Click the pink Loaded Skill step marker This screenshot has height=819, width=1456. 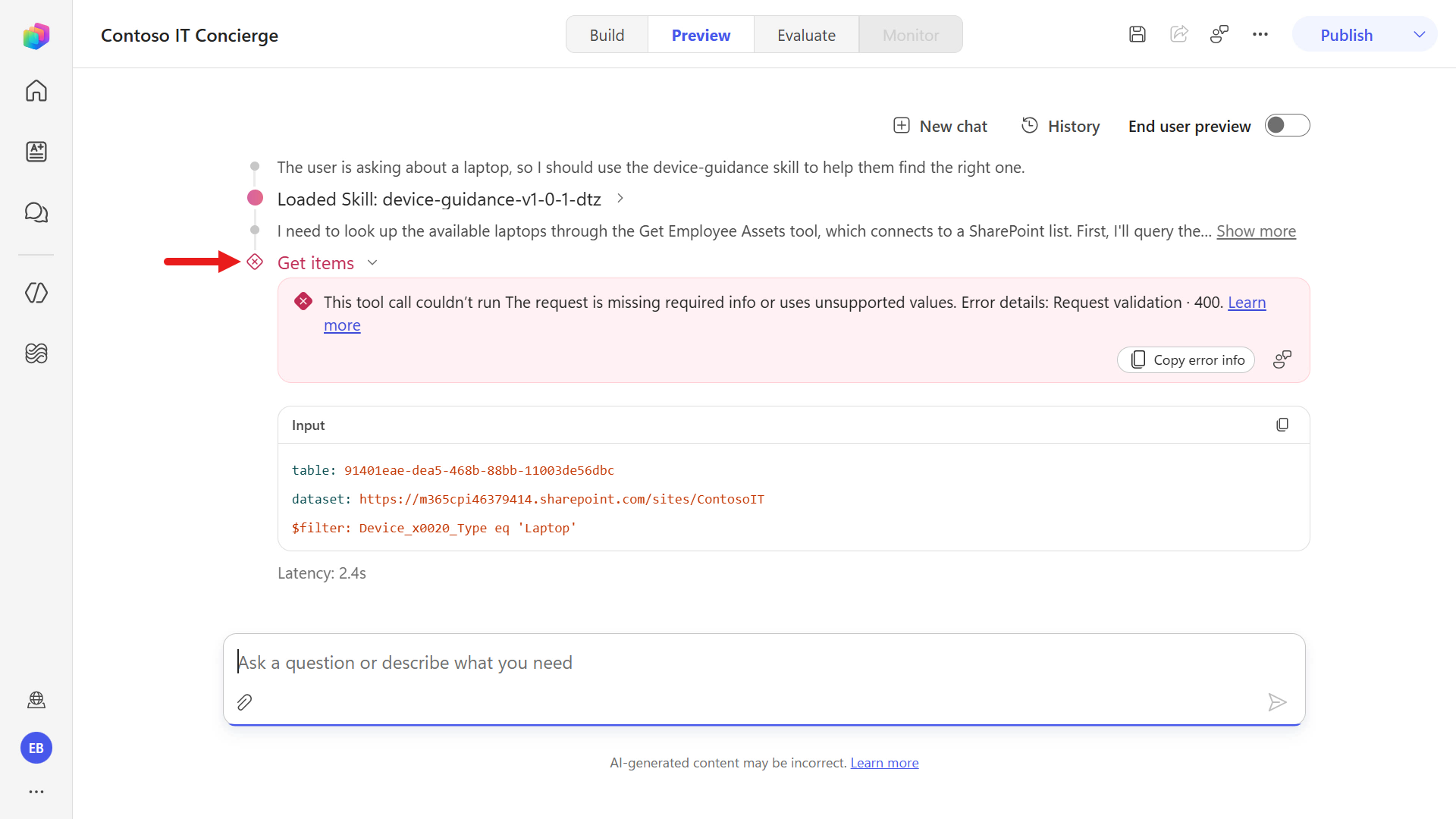pos(255,198)
